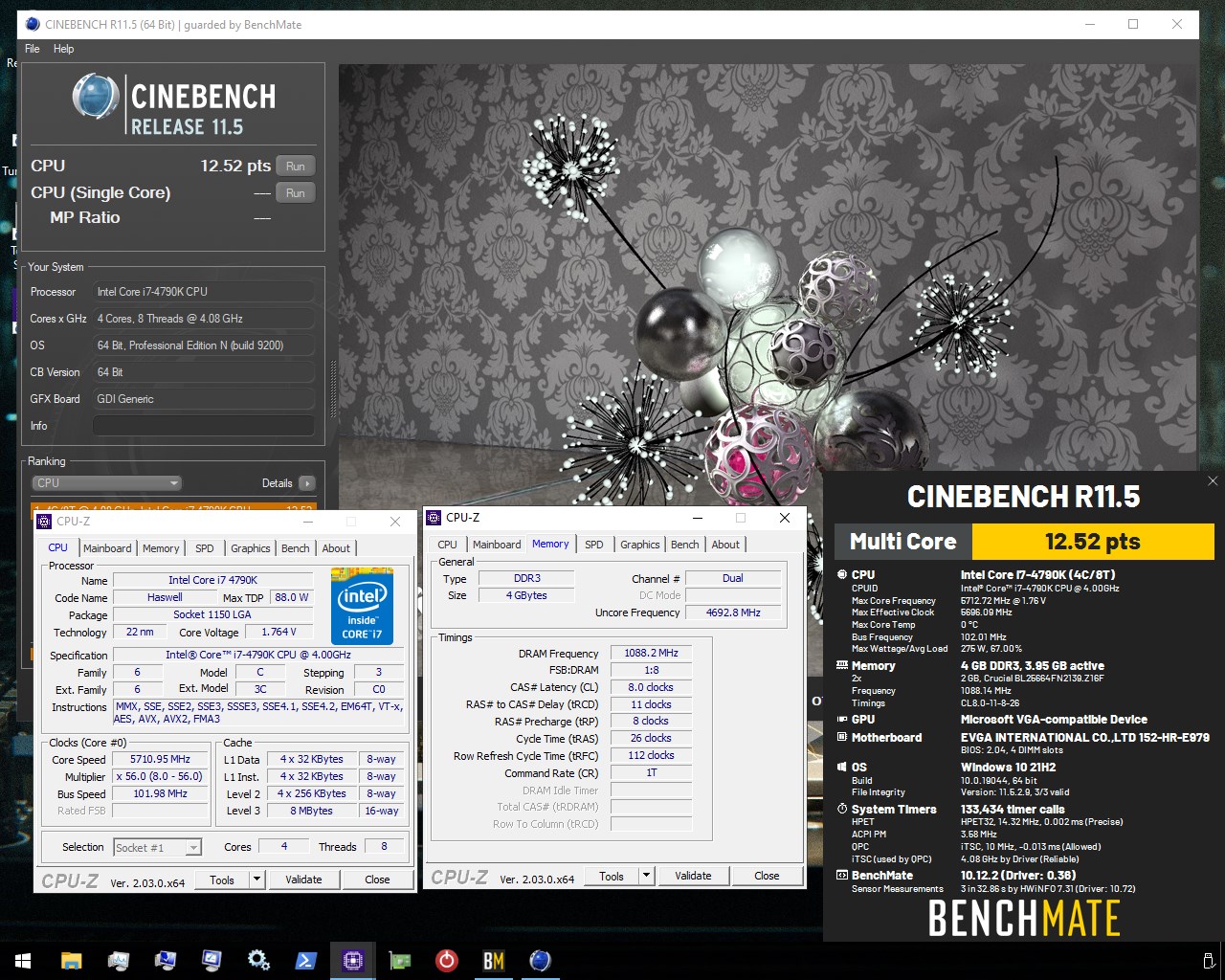Select About tab in left CPU-Z window
This screenshot has height=980, width=1225.
336,548
